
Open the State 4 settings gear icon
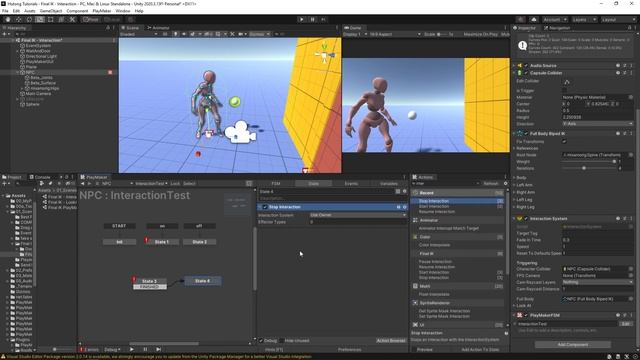tap(404, 191)
